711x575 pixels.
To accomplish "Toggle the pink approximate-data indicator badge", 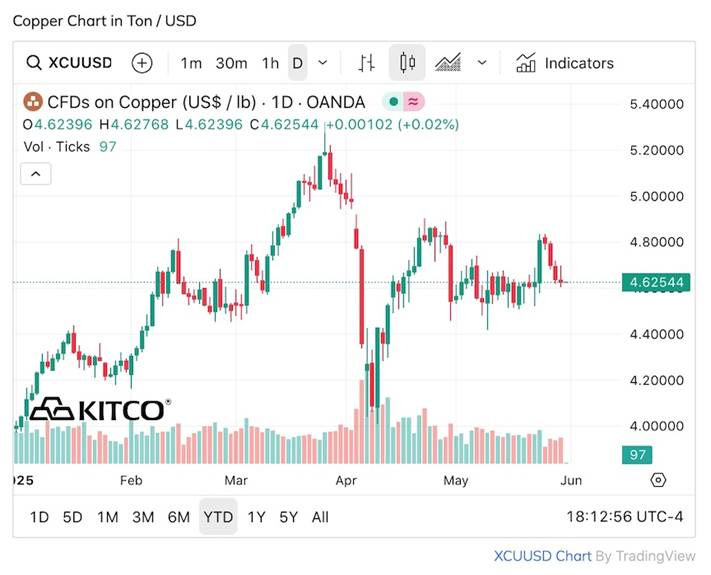I will pos(414,102).
